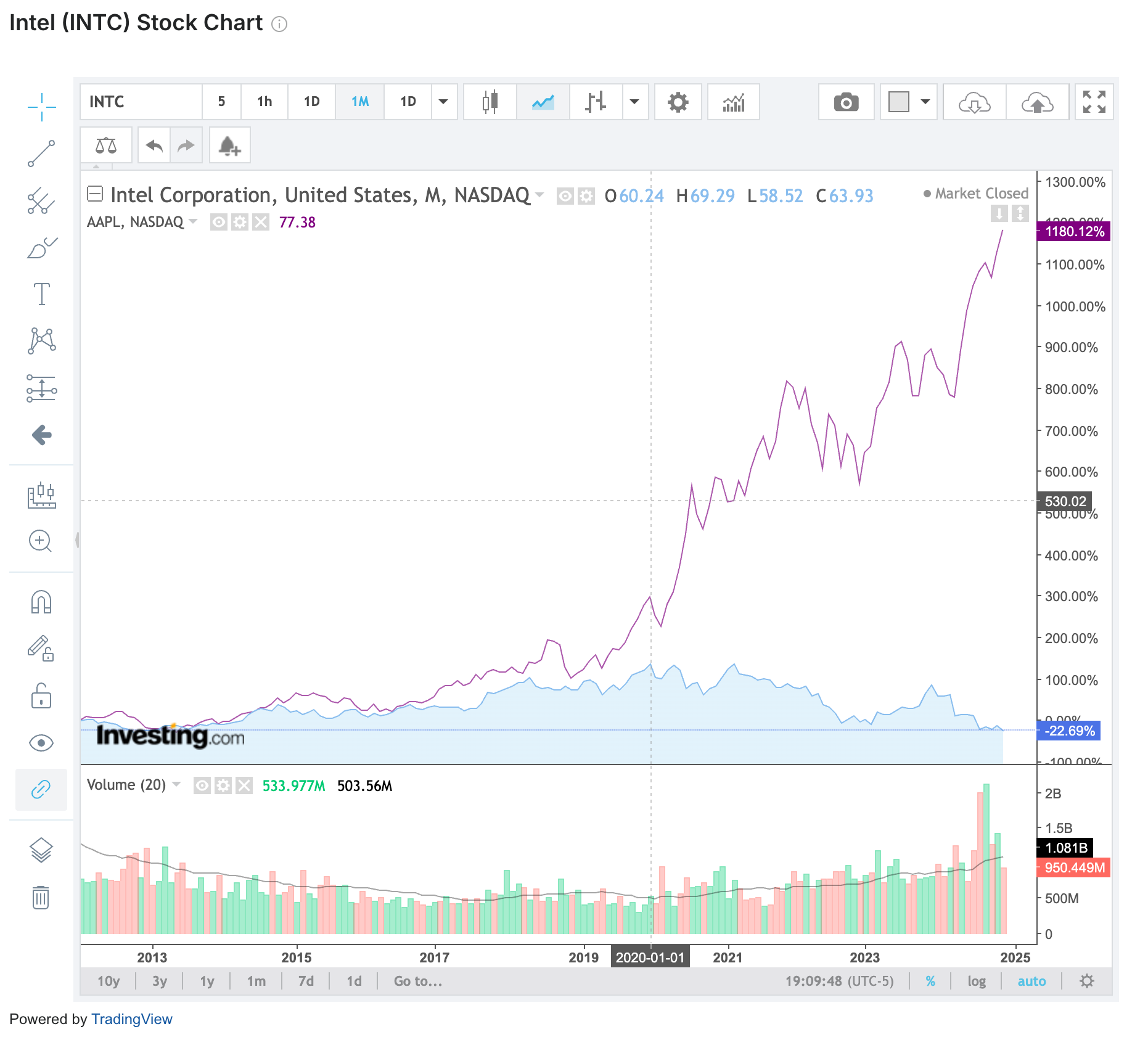Set the range to 10y

pos(109,981)
